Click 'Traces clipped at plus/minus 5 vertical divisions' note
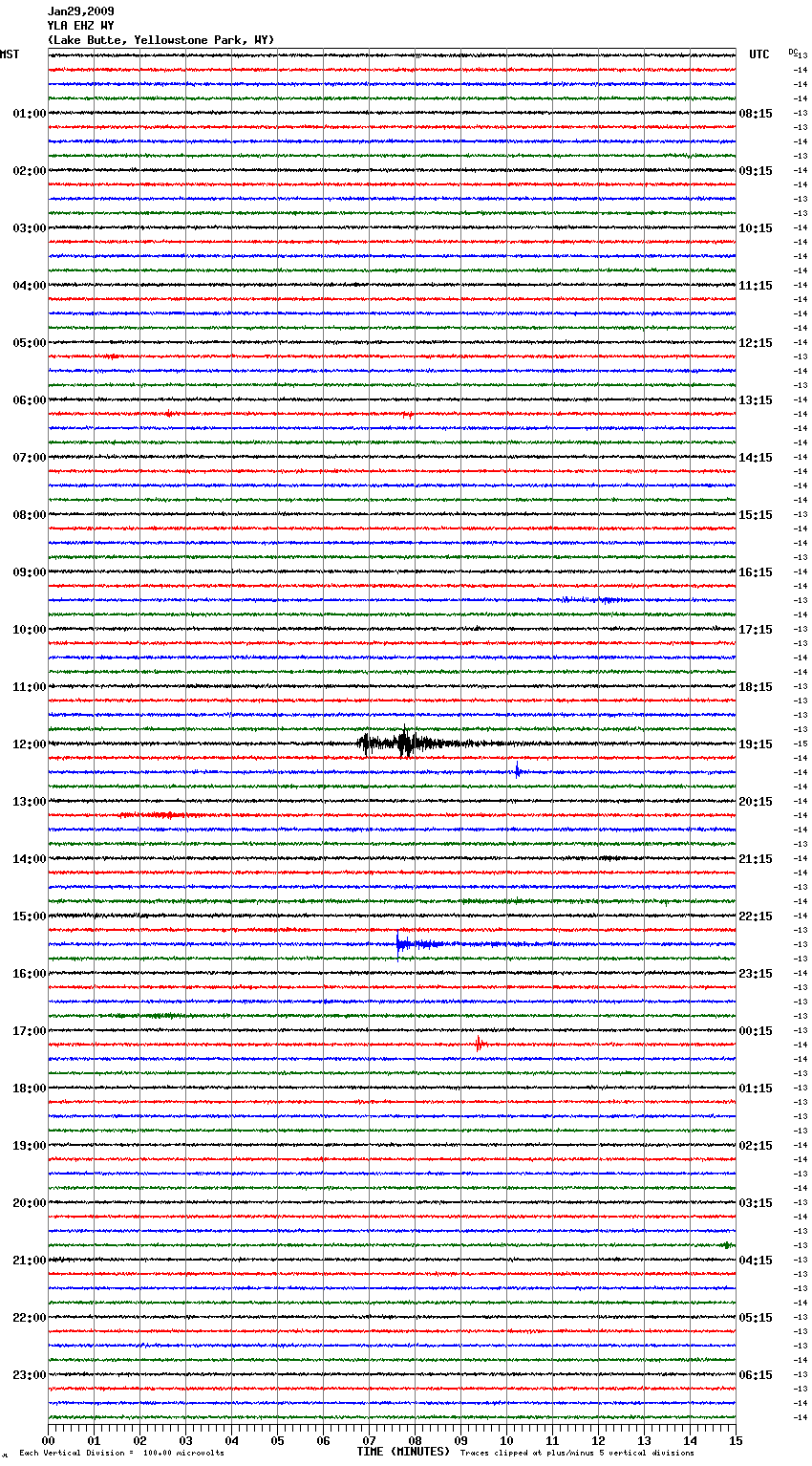The width and height of the screenshot is (812, 1466). coord(577,1453)
